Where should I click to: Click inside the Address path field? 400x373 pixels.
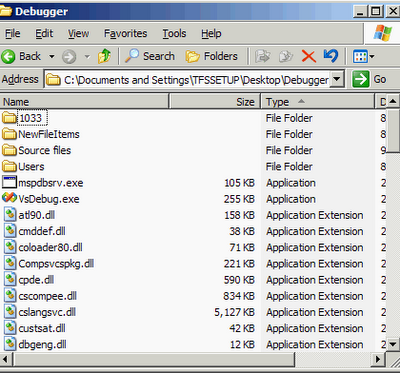pos(188,79)
